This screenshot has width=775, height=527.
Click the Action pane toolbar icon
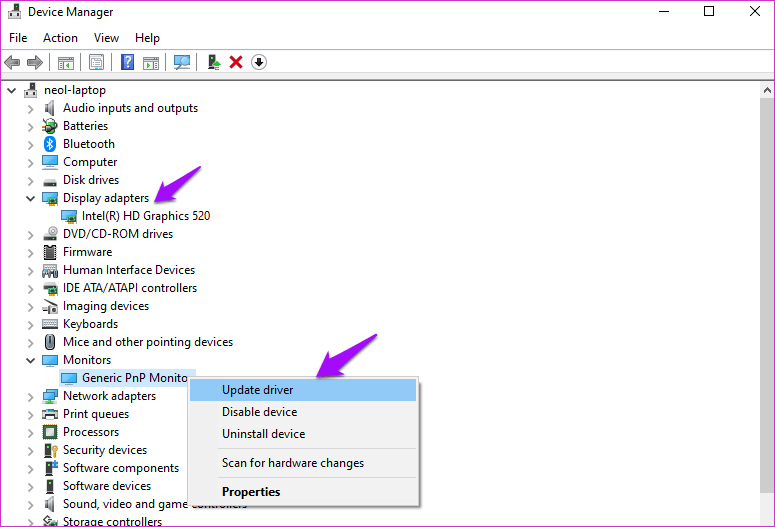click(x=151, y=63)
